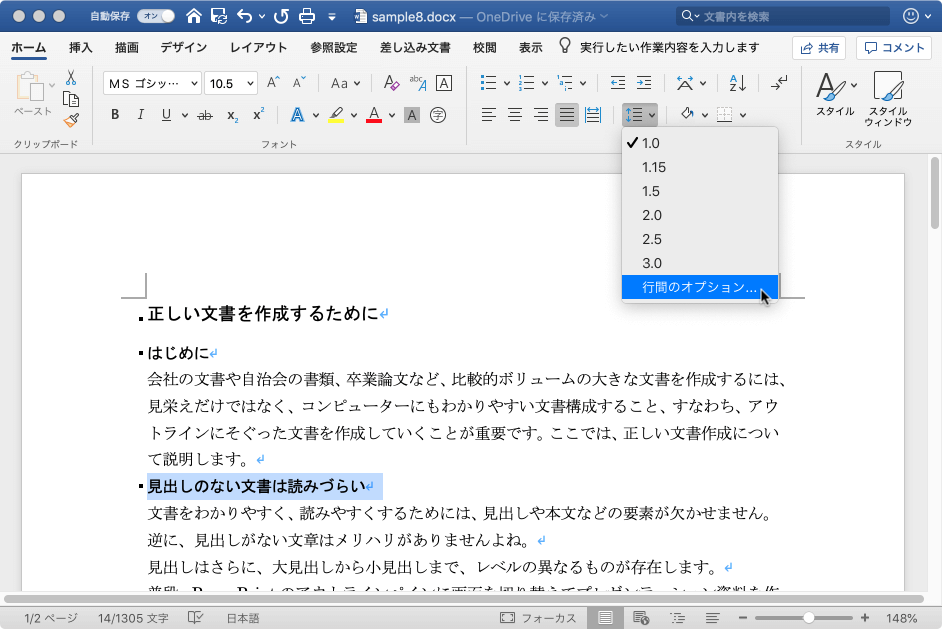Decrease font size with smaller A icon
The width and height of the screenshot is (942, 629).
pos(299,83)
